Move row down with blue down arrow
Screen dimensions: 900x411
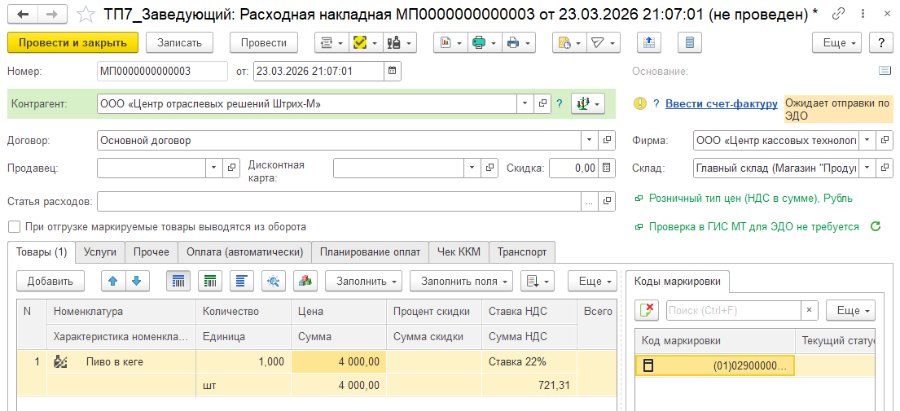pos(137,281)
